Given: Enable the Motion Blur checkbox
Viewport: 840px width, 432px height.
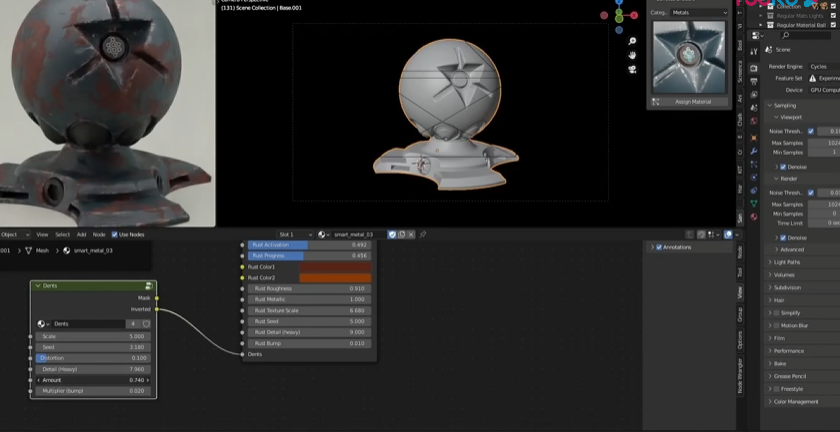Looking at the screenshot, I should click(x=777, y=325).
